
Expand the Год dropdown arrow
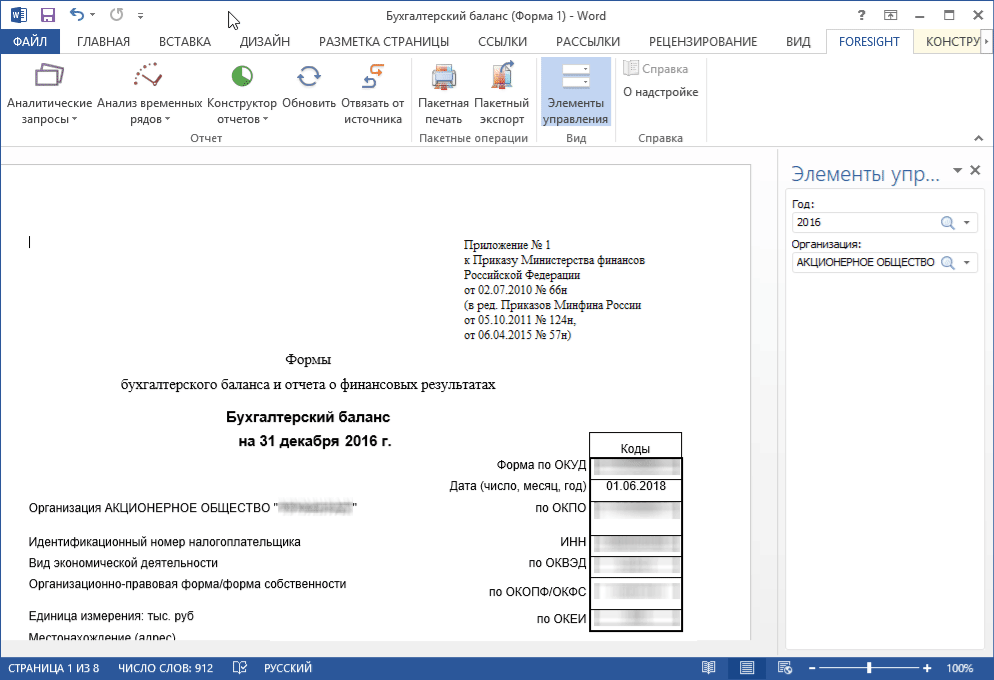click(967, 223)
